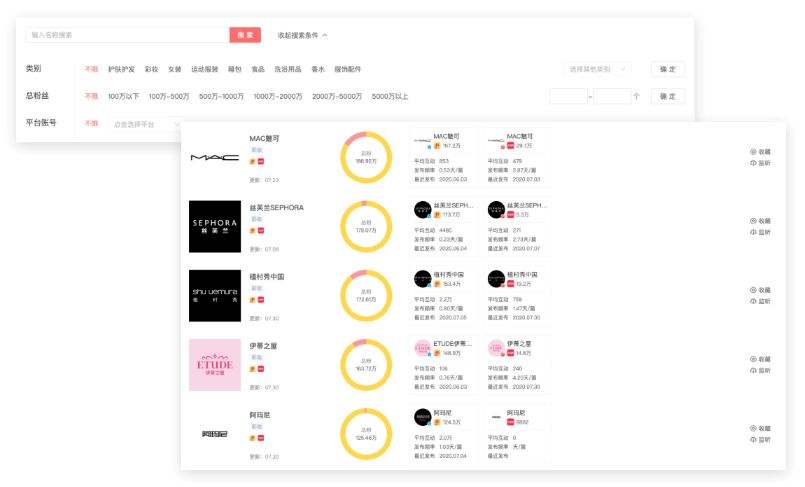Click 确定 button in the 总粉丝 row
The image size is (805, 487).
point(667,96)
